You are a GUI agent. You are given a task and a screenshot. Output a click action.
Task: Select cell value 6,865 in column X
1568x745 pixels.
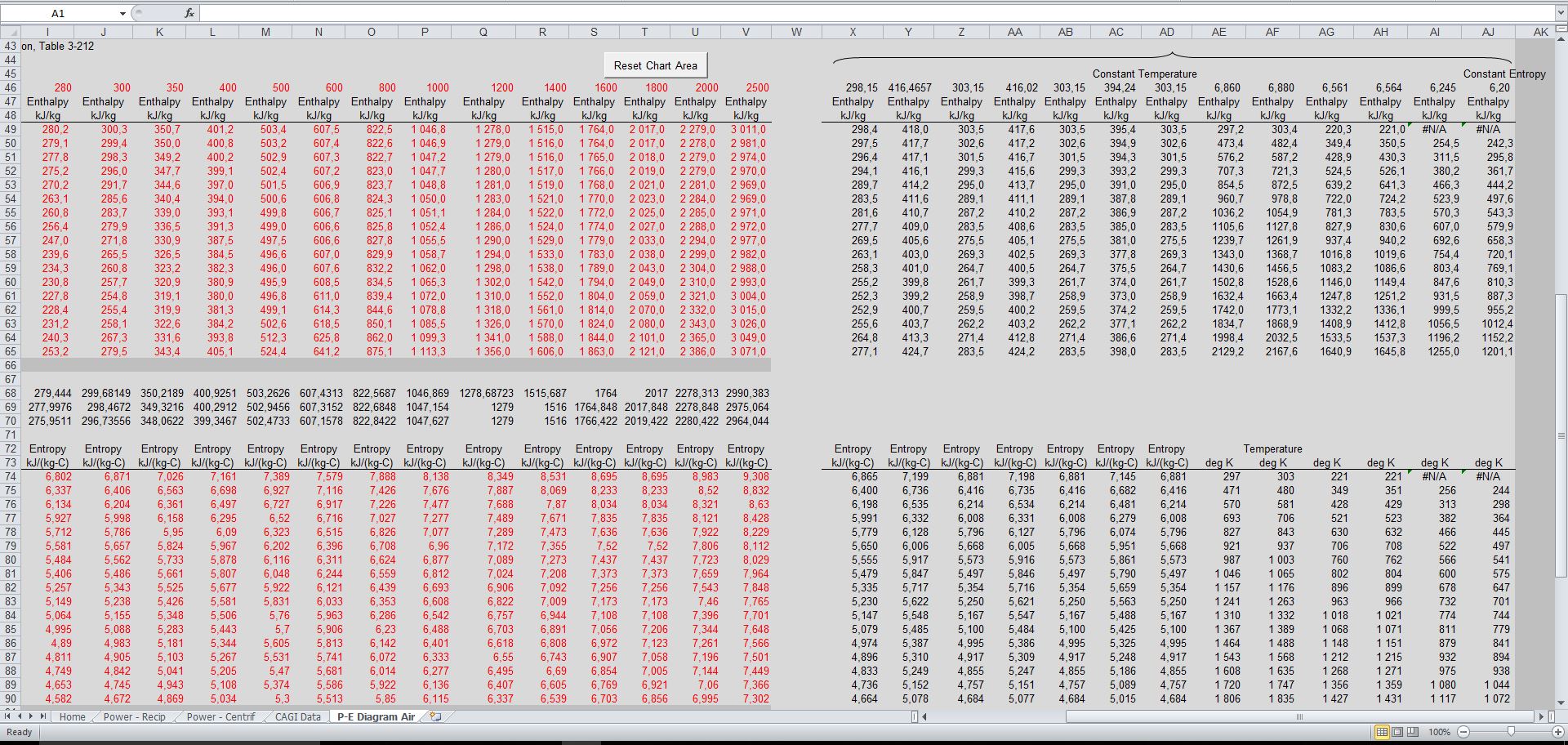tap(864, 476)
